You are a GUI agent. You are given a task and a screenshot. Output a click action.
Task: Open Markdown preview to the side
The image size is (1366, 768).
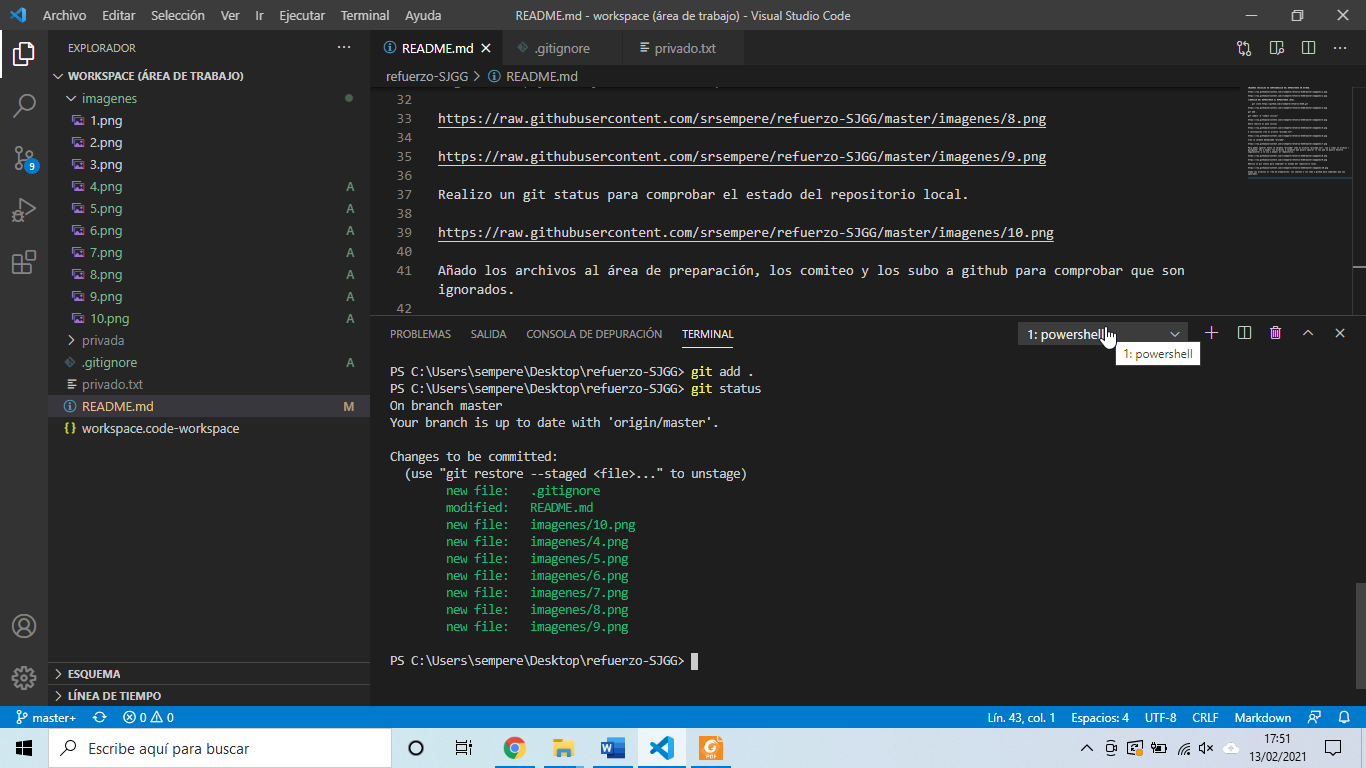(x=1276, y=48)
